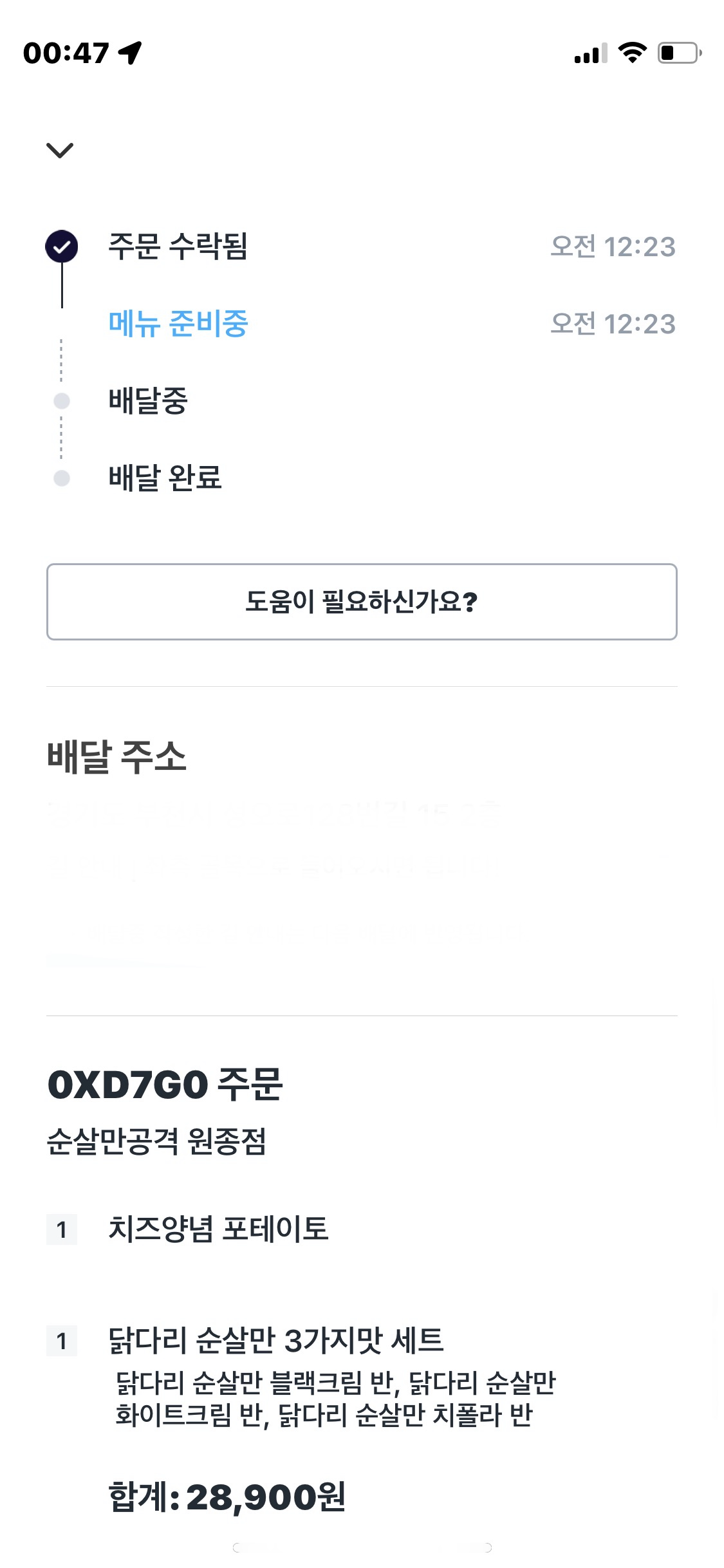Tap the 합계: 28,900원 total
Image resolution: width=724 pixels, height=1568 pixels.
227,1498
